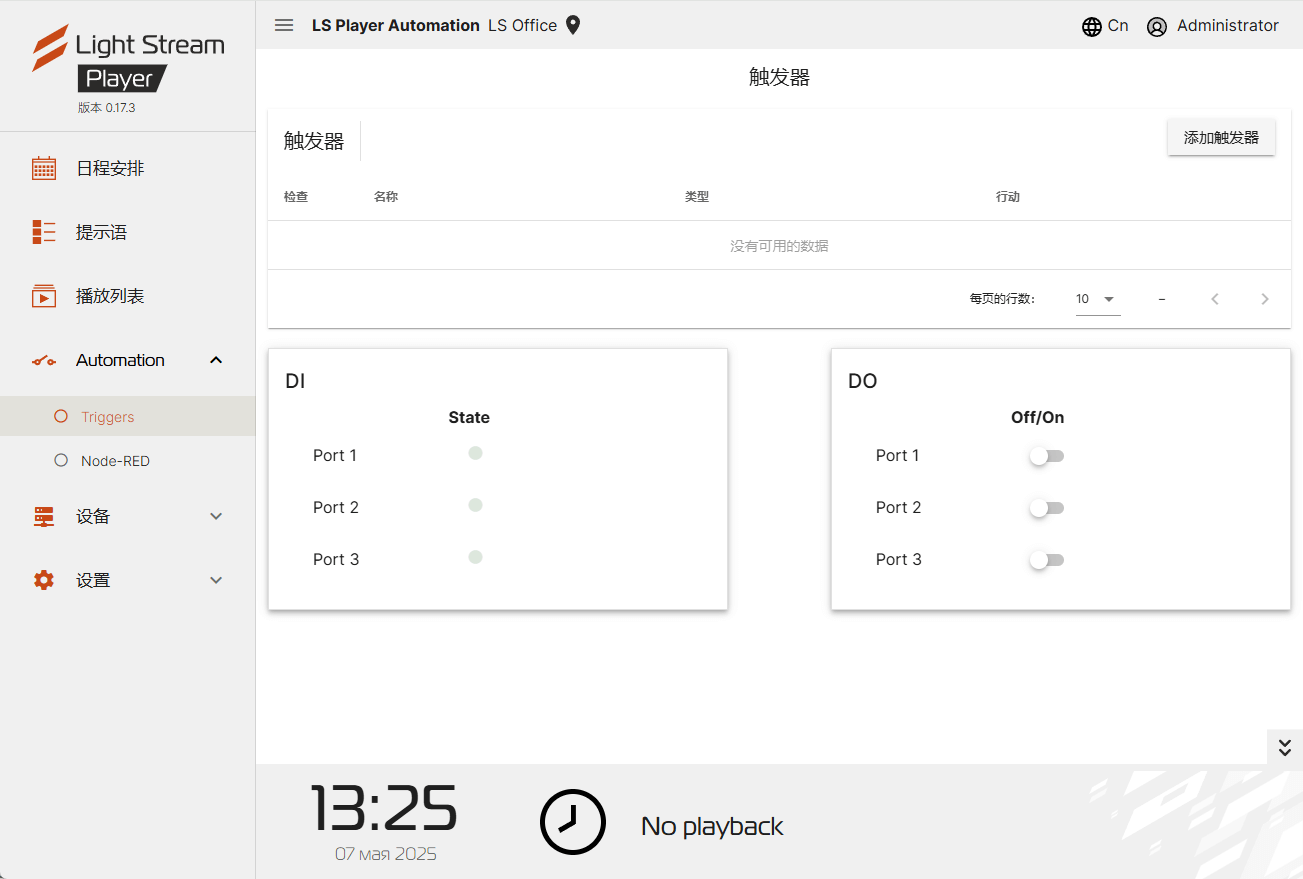This screenshot has width=1303, height=879.
Task: Click Port 1 label in DI card
Action: click(335, 455)
